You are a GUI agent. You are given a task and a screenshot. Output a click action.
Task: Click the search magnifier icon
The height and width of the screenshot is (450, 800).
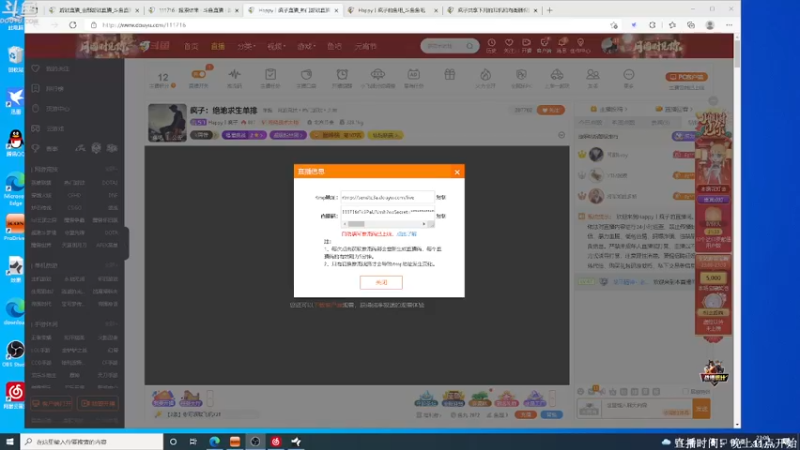click(469, 46)
